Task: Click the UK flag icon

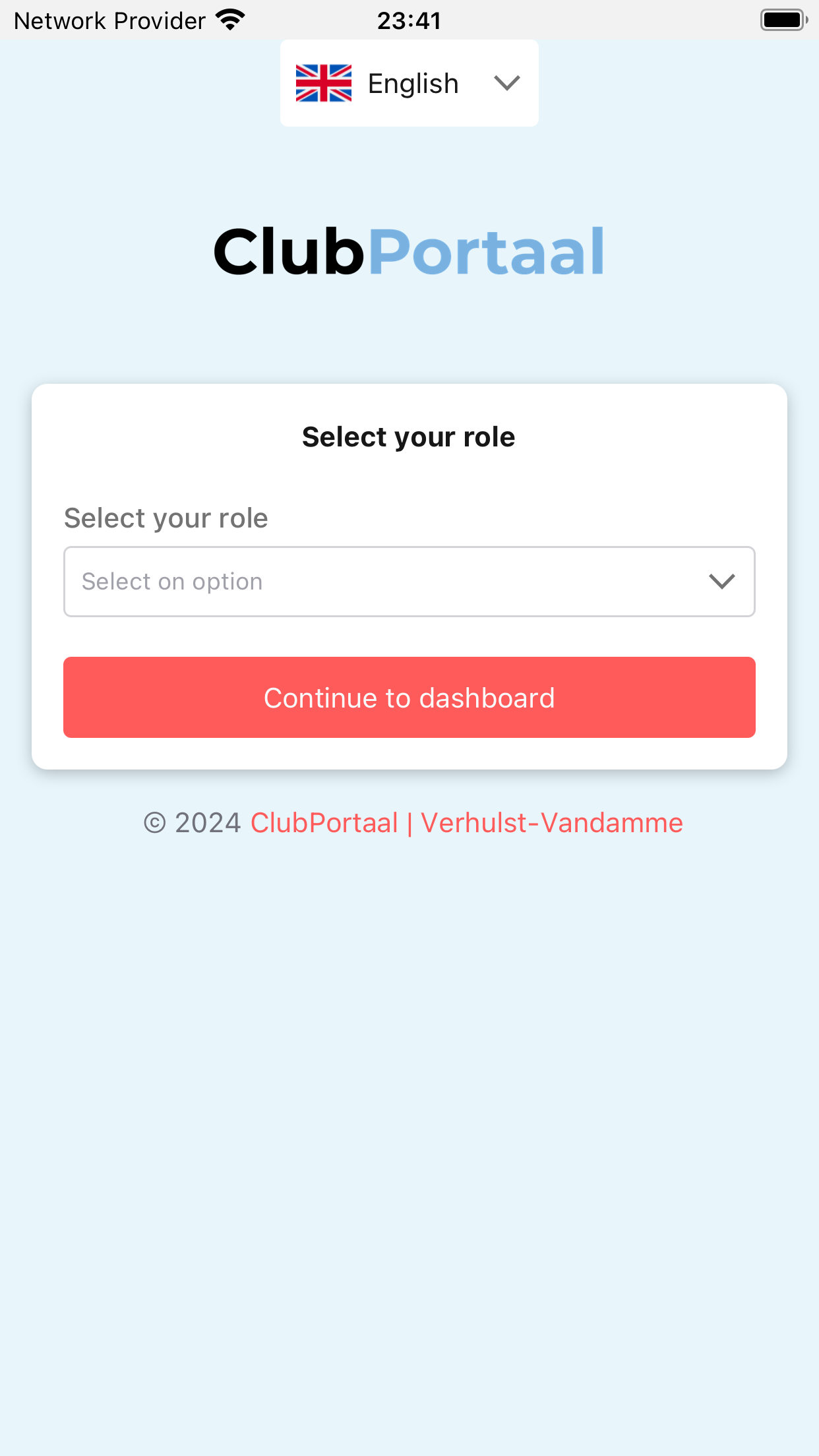Action: pyautogui.click(x=323, y=83)
